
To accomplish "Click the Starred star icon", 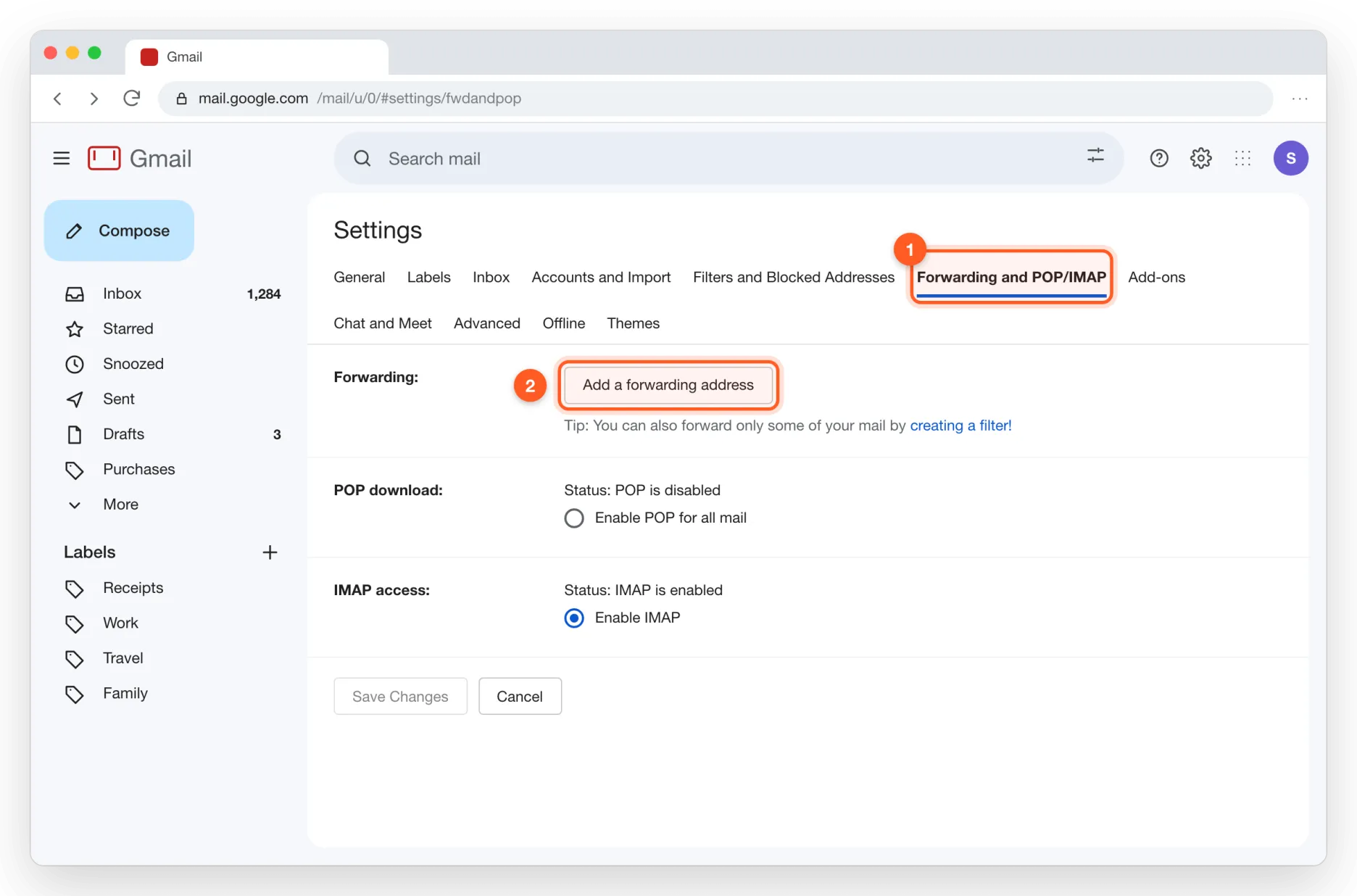I will point(75,329).
